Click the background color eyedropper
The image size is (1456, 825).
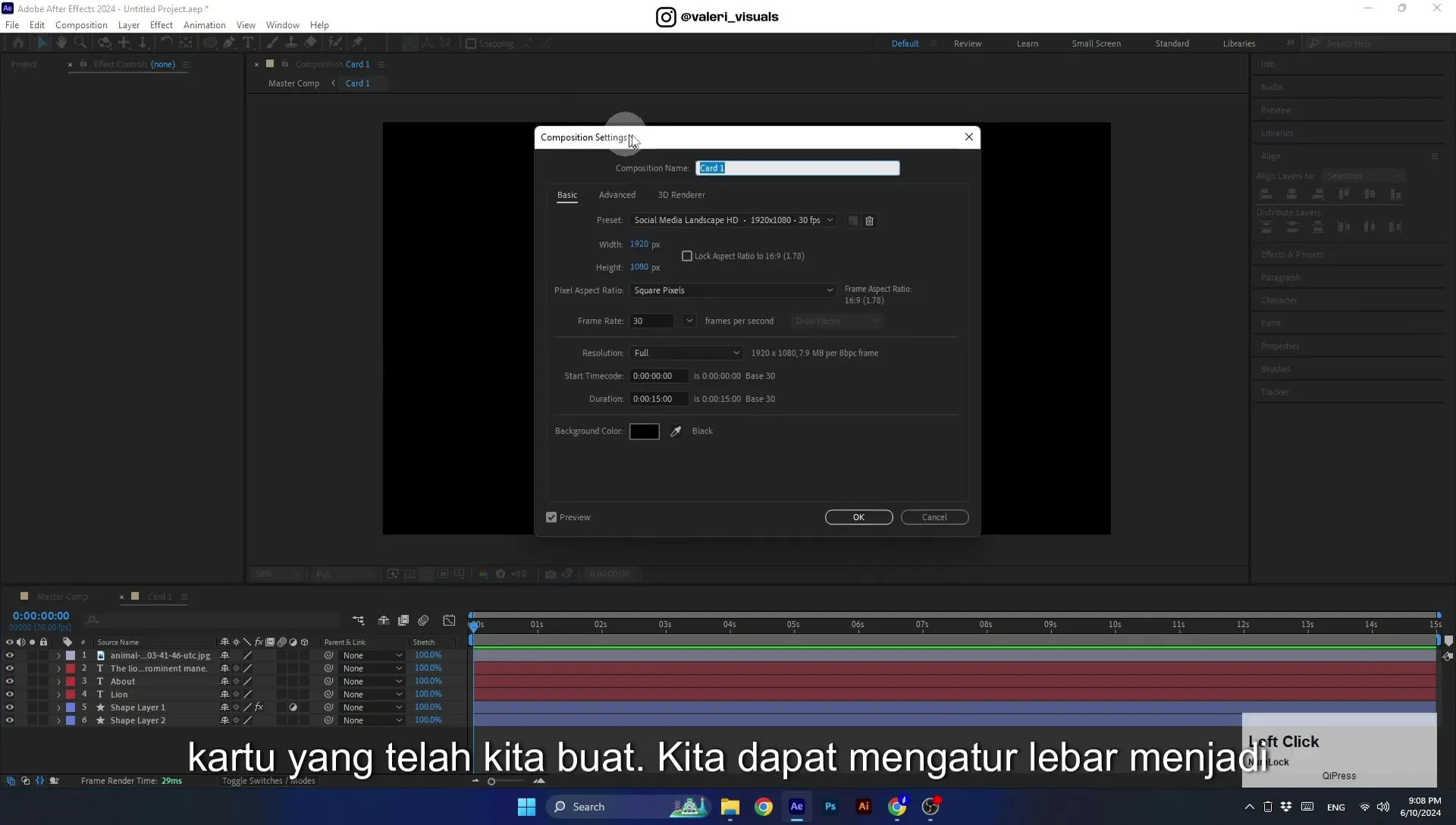click(676, 431)
